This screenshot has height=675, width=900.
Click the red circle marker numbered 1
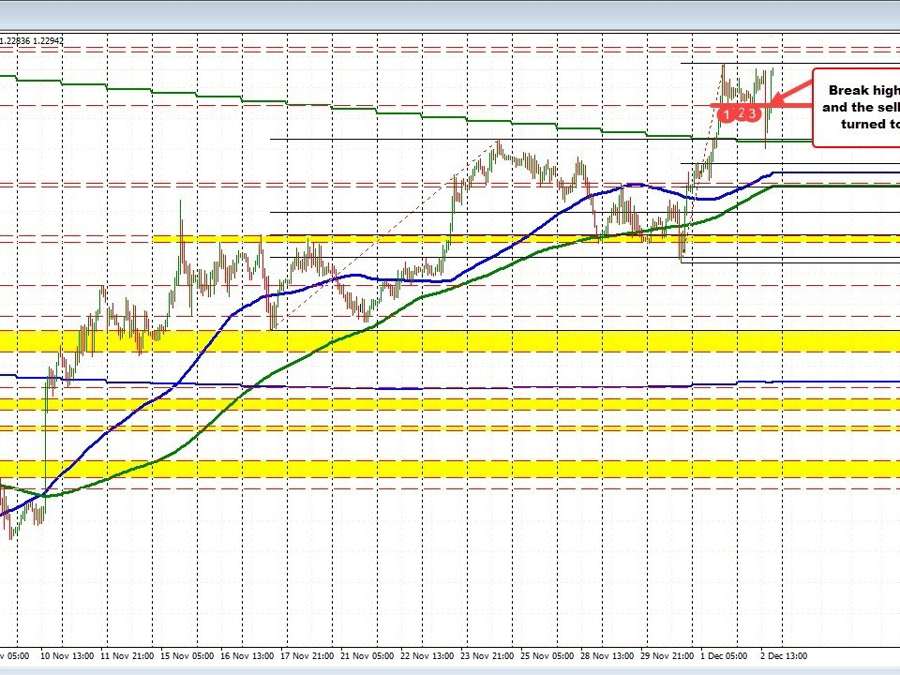[x=727, y=114]
